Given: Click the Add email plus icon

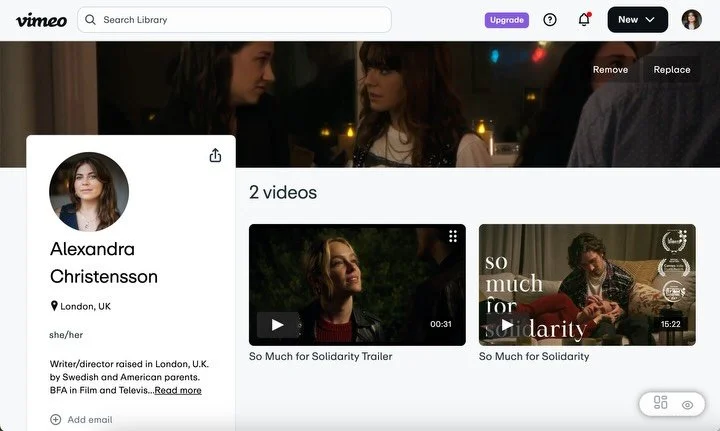Looking at the screenshot, I should coord(56,420).
